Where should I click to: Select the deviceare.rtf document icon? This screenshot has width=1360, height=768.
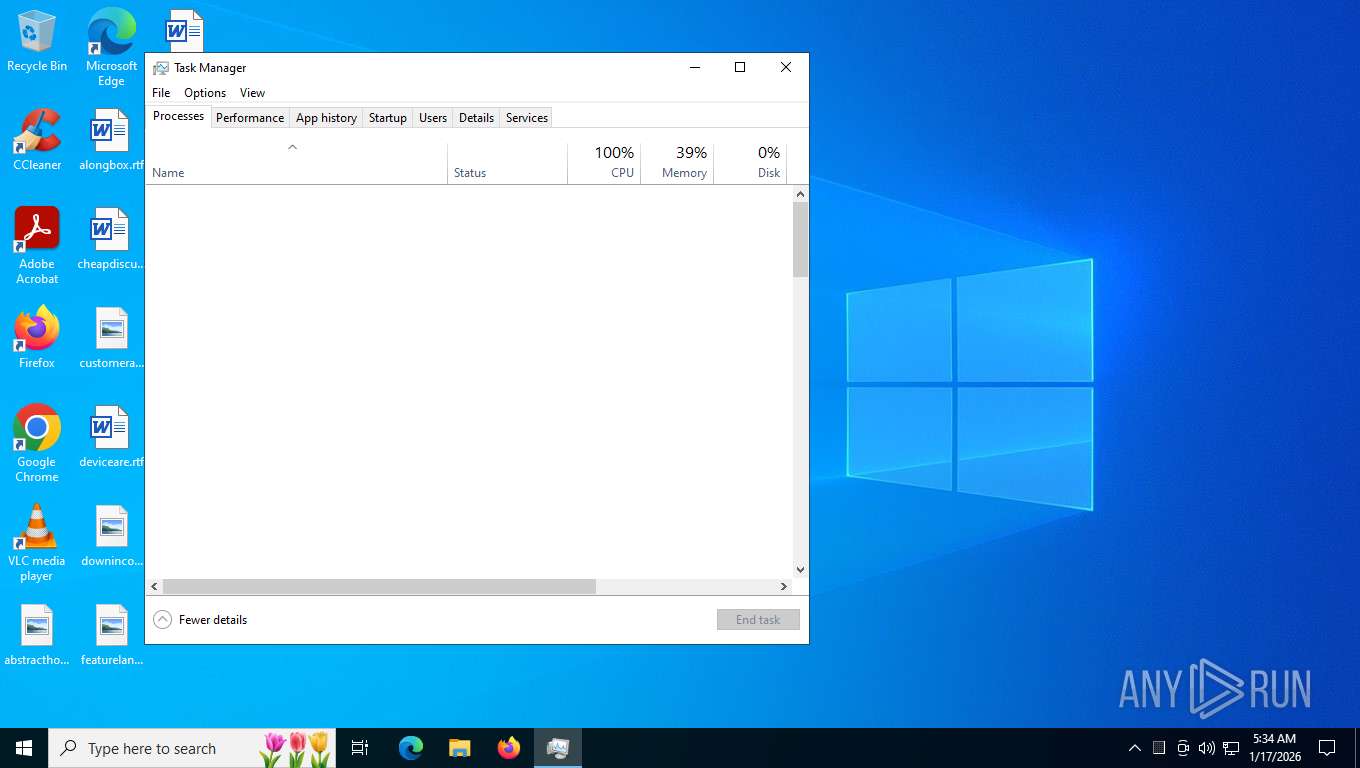111,437
